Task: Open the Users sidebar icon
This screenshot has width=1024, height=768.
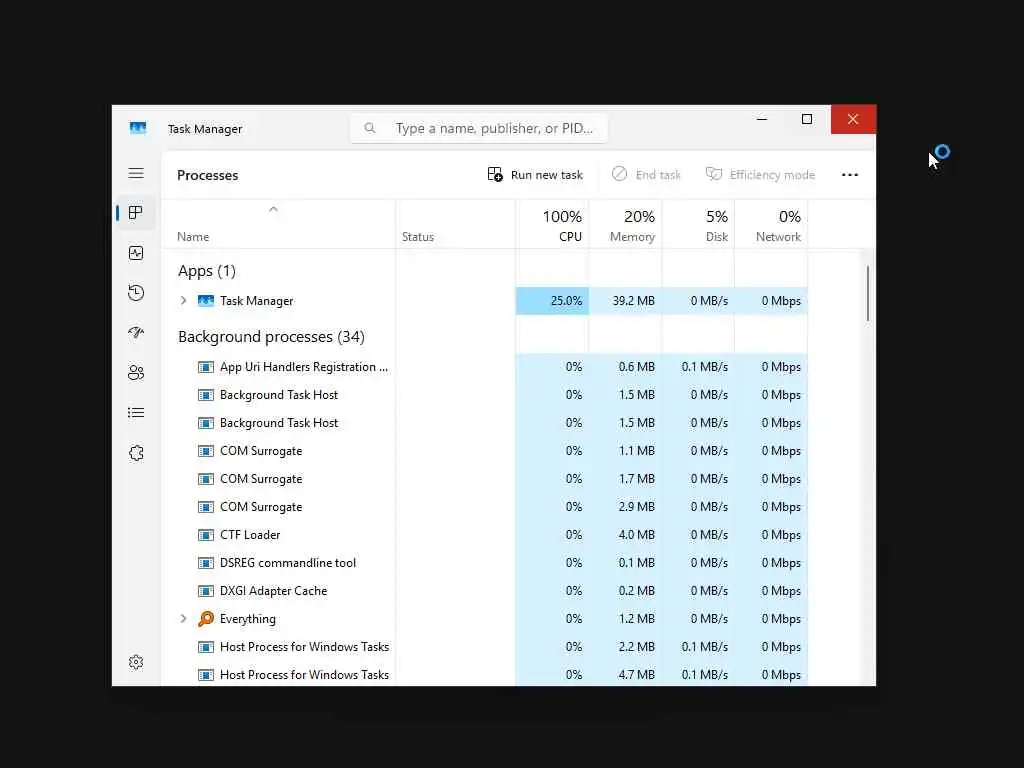Action: 136,373
